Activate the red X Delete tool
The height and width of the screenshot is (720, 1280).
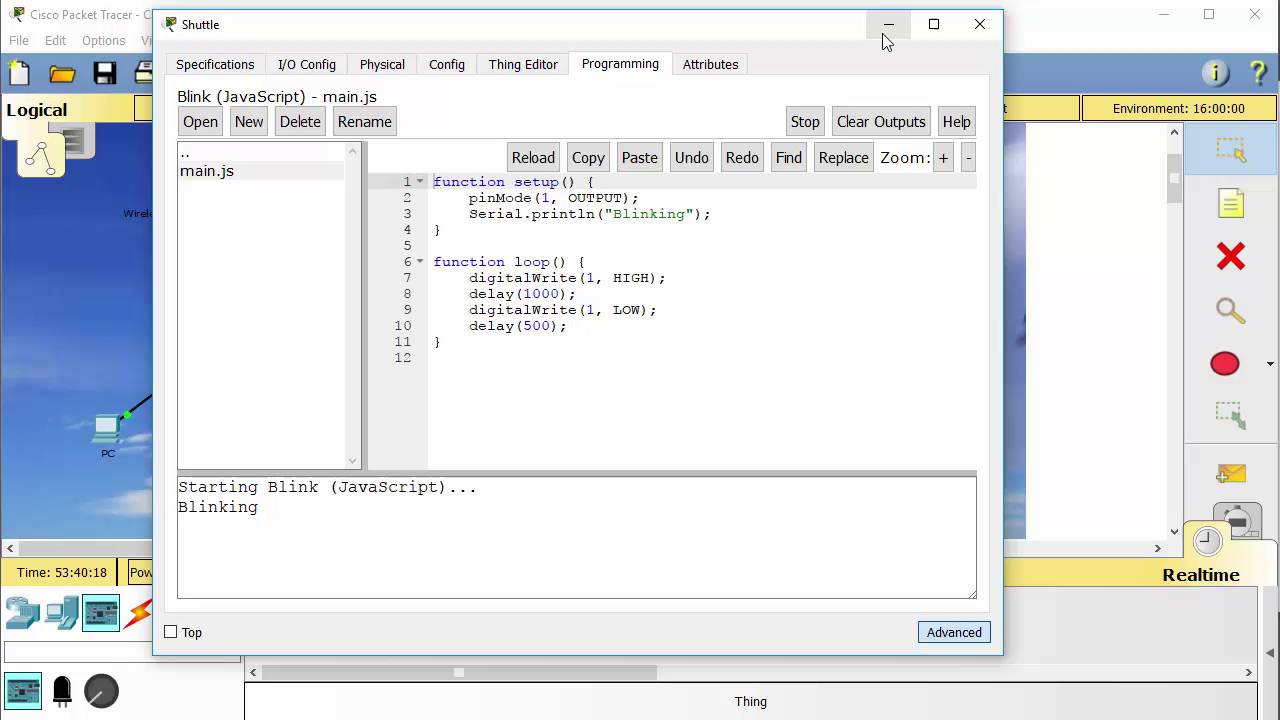(1230, 257)
